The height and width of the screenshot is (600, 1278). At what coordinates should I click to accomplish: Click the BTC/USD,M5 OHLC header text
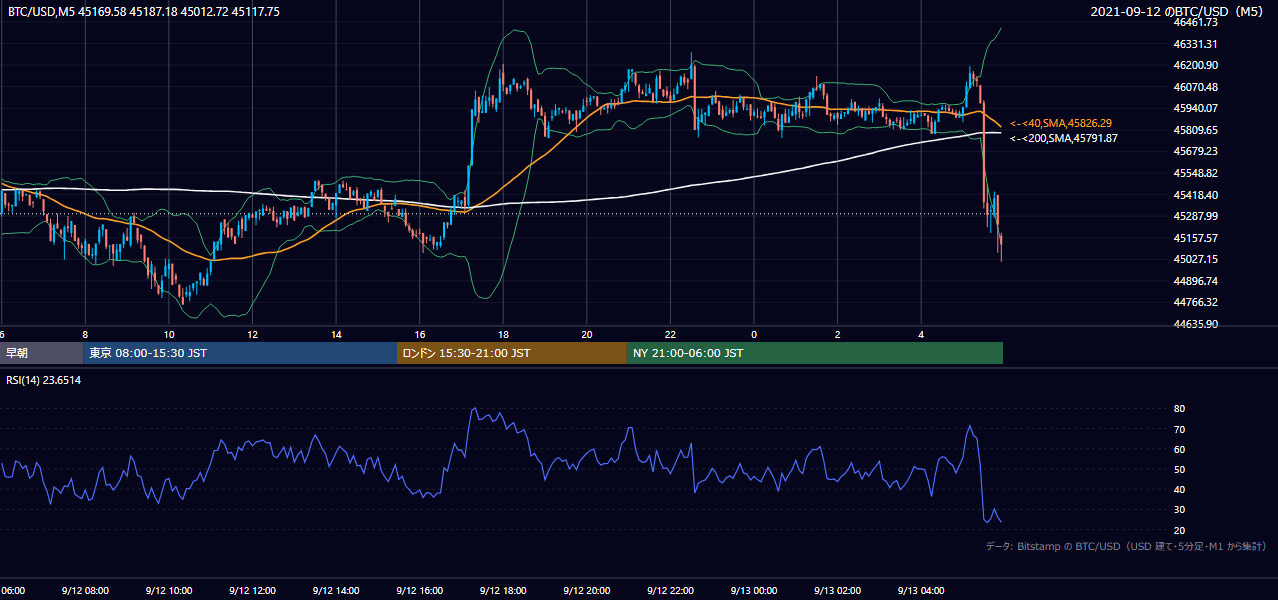(144, 12)
